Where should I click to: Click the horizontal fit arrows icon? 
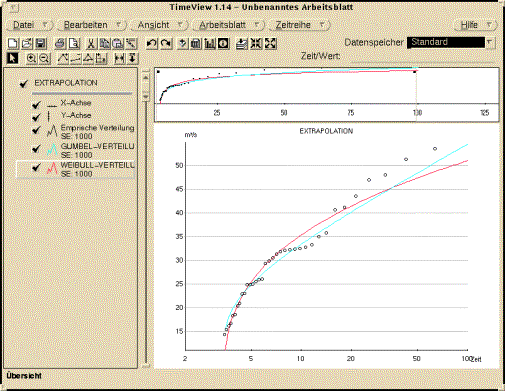(x=119, y=59)
